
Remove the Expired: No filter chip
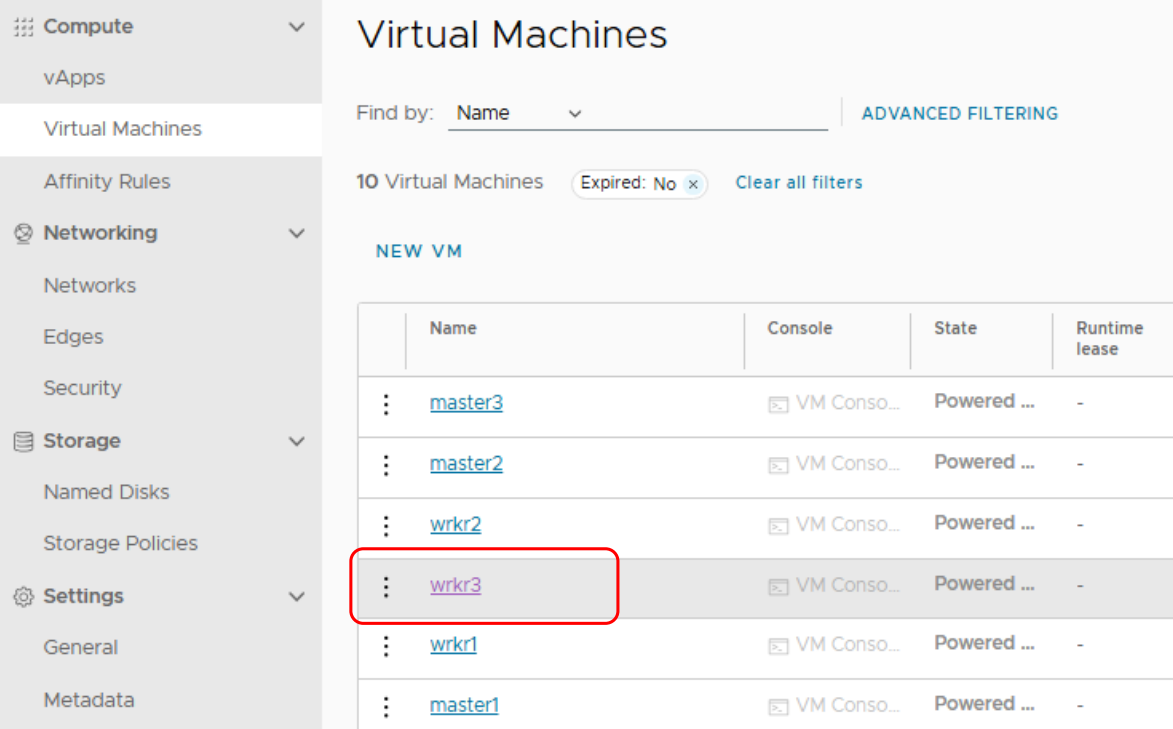tap(693, 185)
